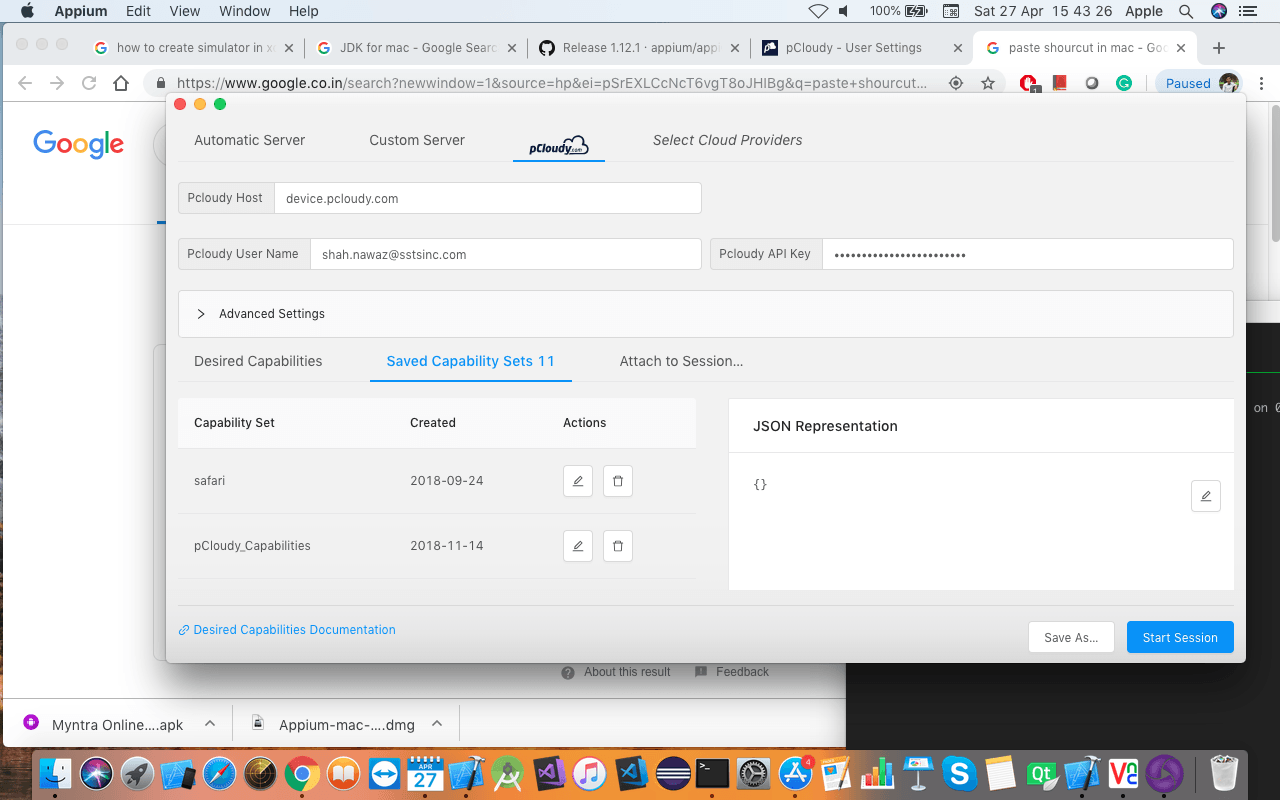Switch to Automatic Server tab
This screenshot has width=1280, height=800.
coord(250,140)
